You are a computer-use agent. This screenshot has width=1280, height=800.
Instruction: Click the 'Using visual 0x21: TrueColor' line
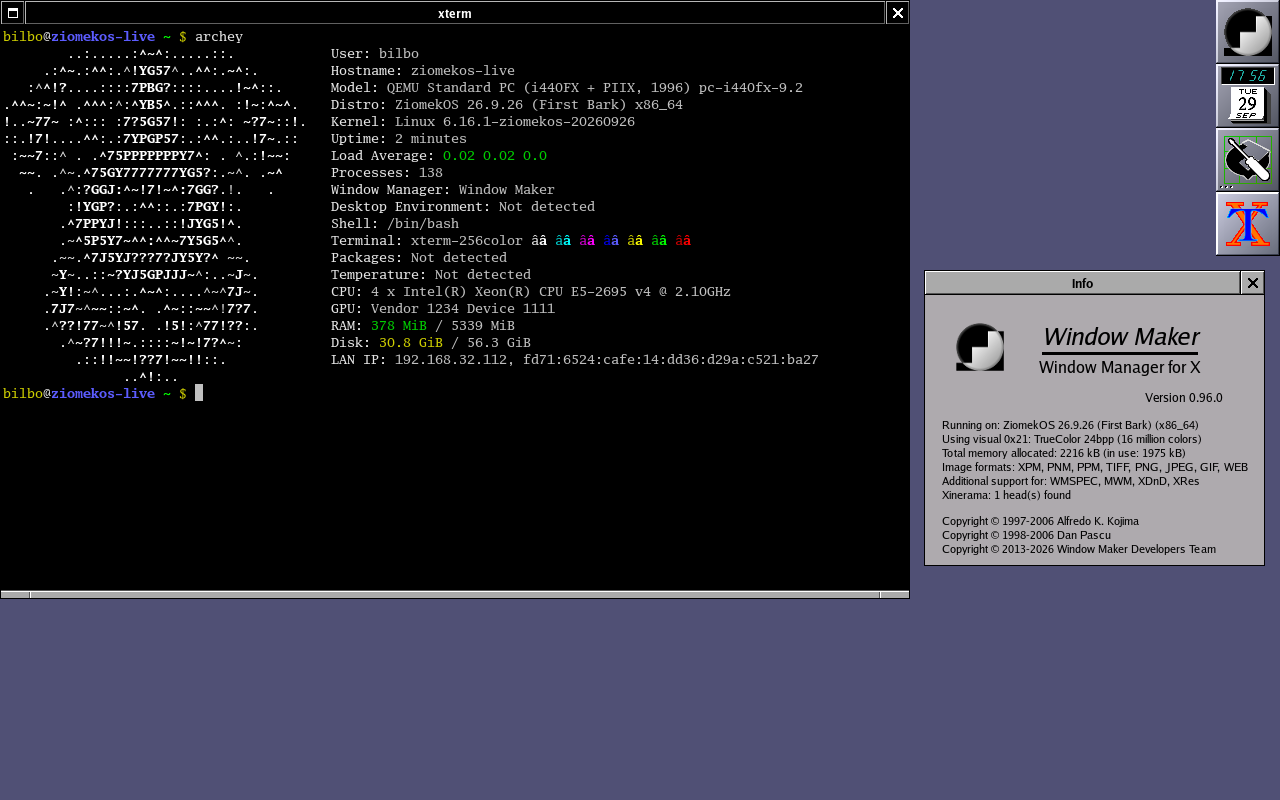pyautogui.click(x=1072, y=439)
